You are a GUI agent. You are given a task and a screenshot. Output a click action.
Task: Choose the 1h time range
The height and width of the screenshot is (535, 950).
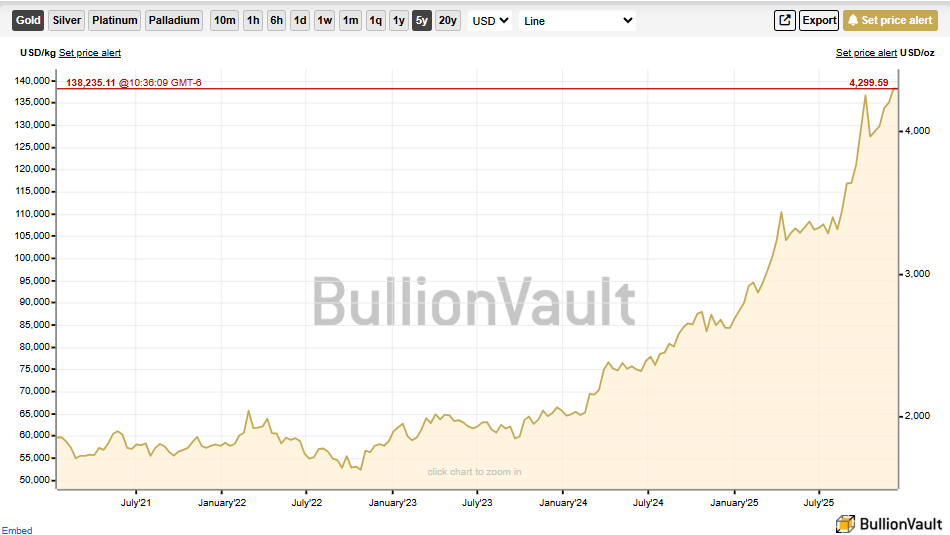point(253,20)
